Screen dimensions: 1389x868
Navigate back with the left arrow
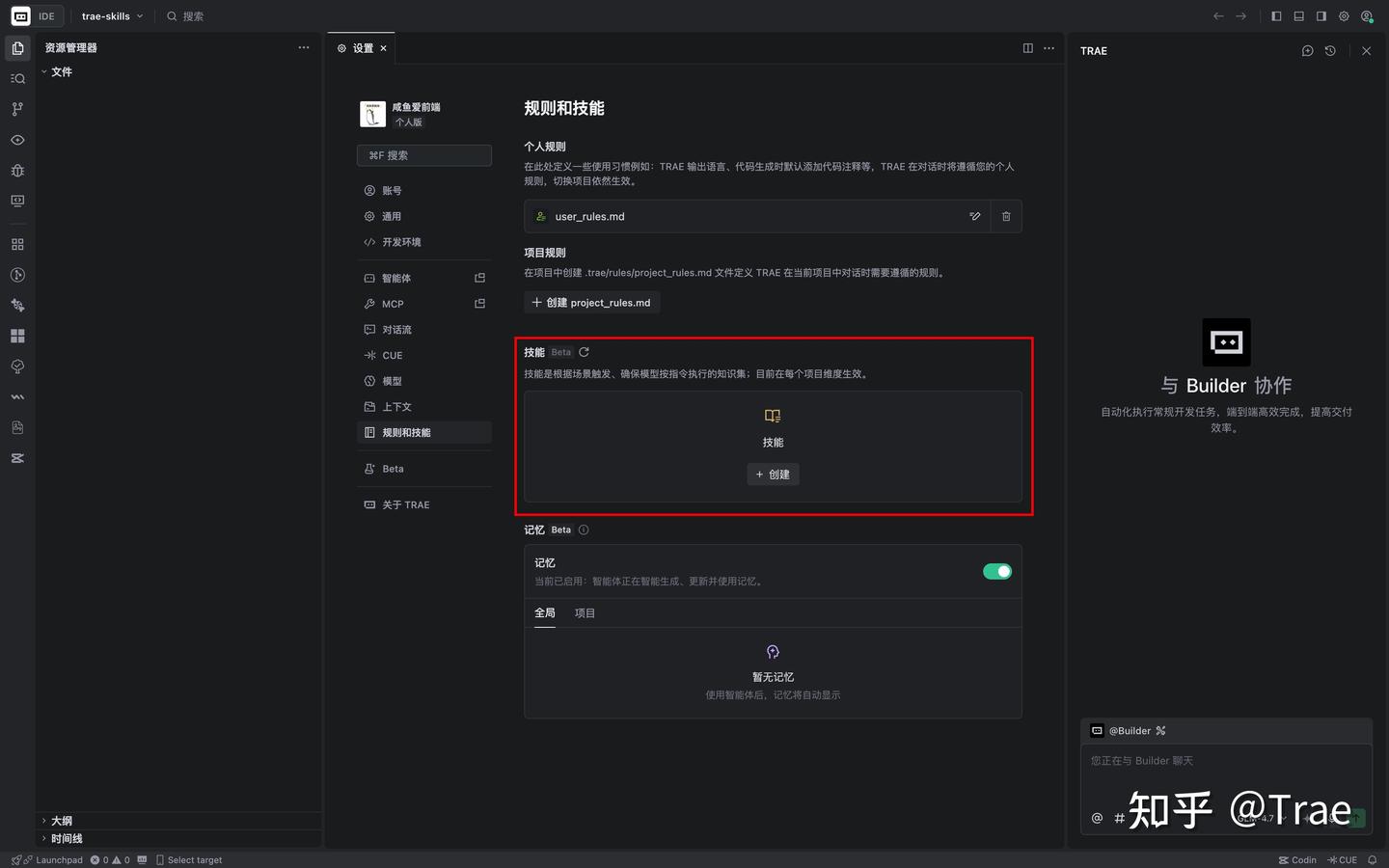(1218, 16)
